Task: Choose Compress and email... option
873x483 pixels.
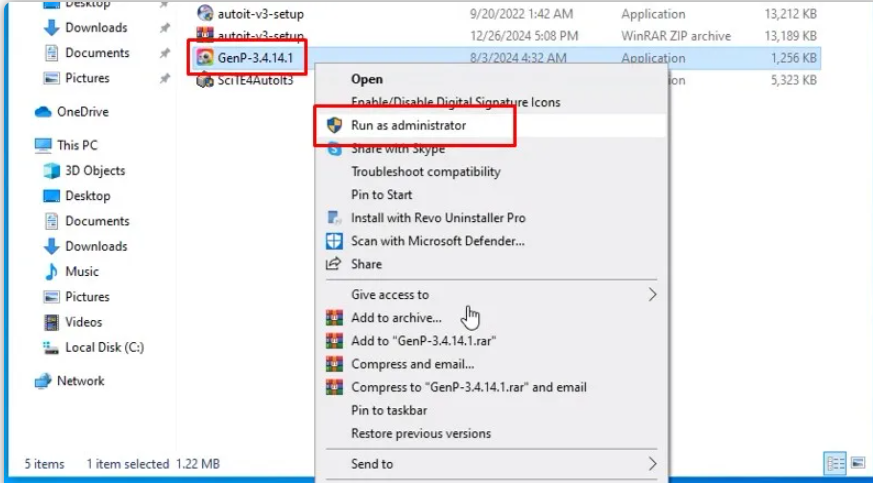Action: click(x=412, y=364)
